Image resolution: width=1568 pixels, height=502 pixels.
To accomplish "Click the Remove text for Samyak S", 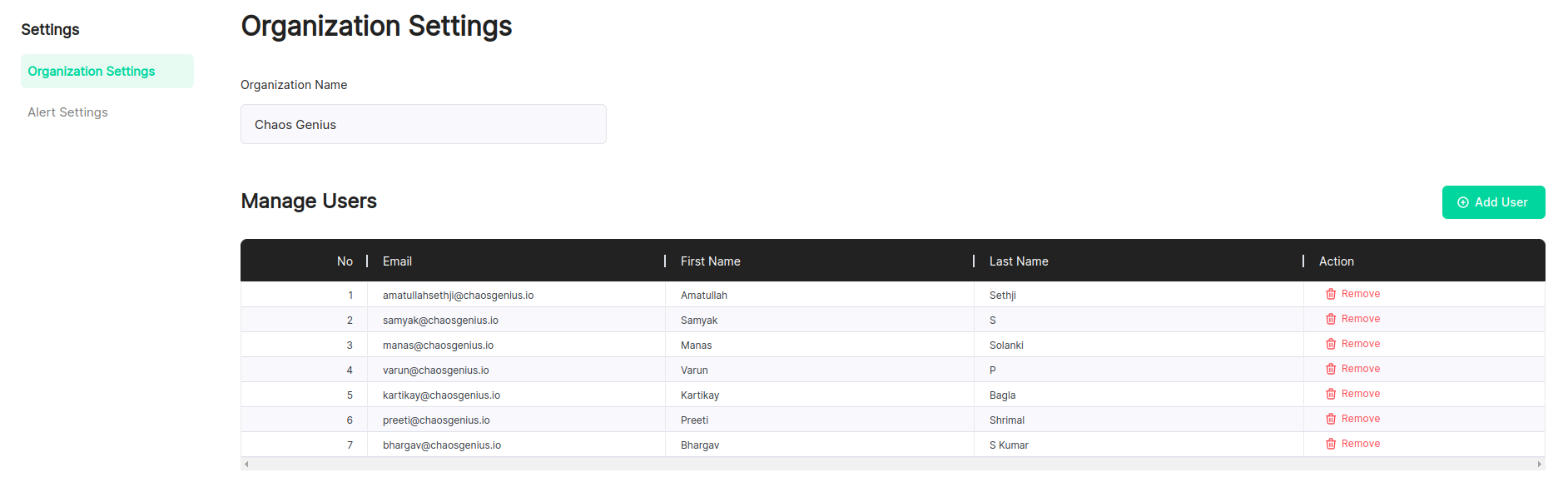I will (x=1361, y=319).
